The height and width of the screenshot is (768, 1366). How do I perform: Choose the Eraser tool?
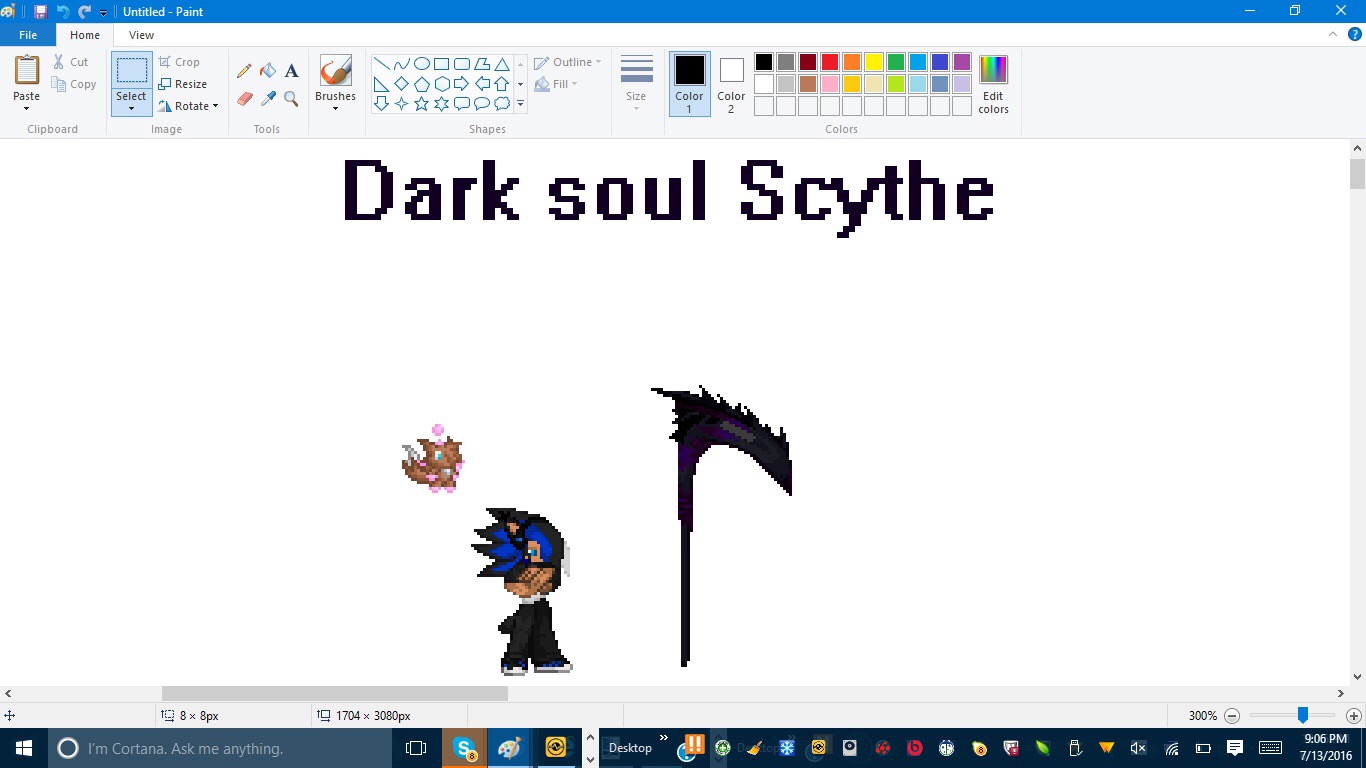click(244, 98)
